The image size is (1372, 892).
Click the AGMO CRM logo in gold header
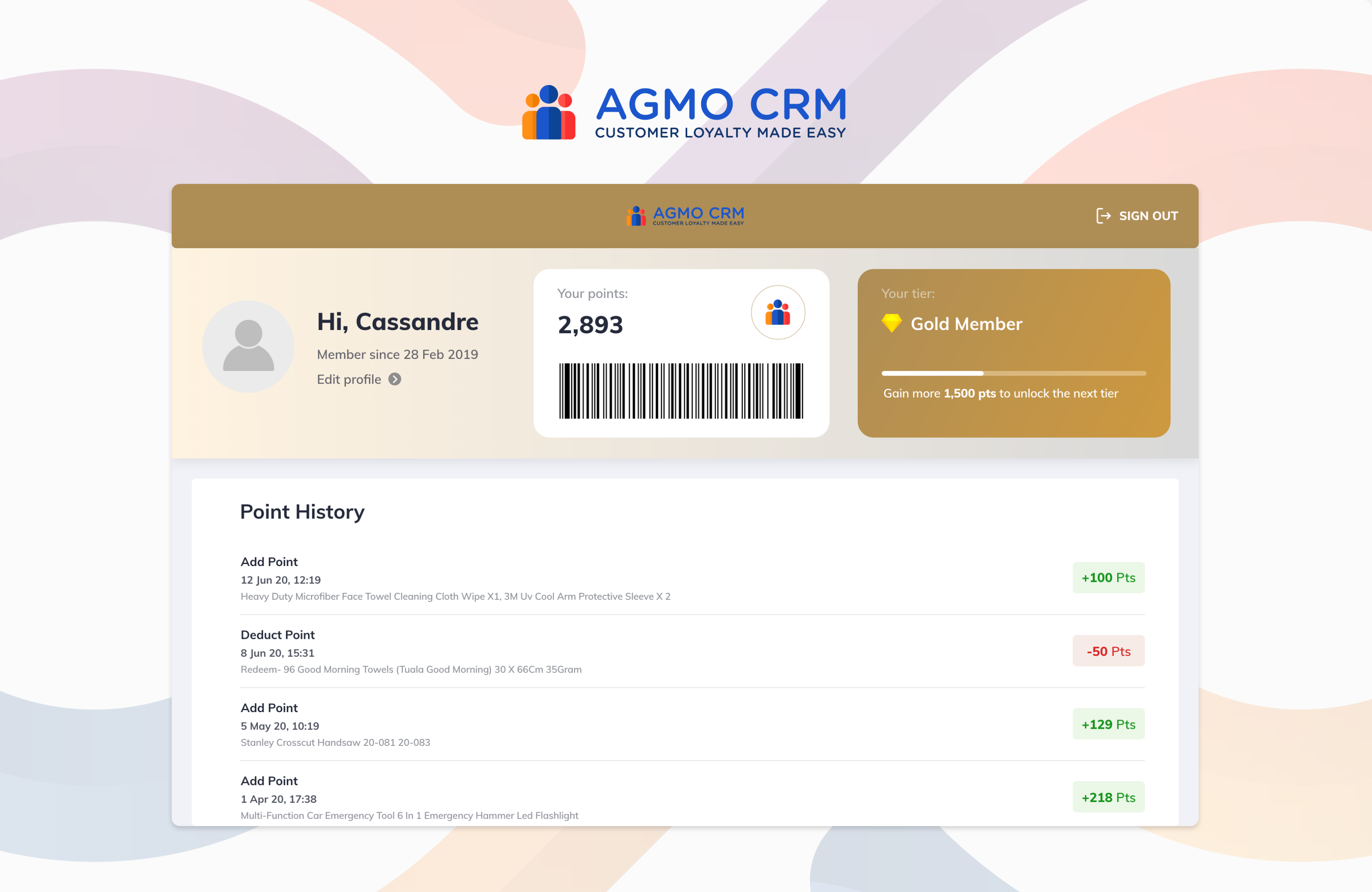coord(685,216)
